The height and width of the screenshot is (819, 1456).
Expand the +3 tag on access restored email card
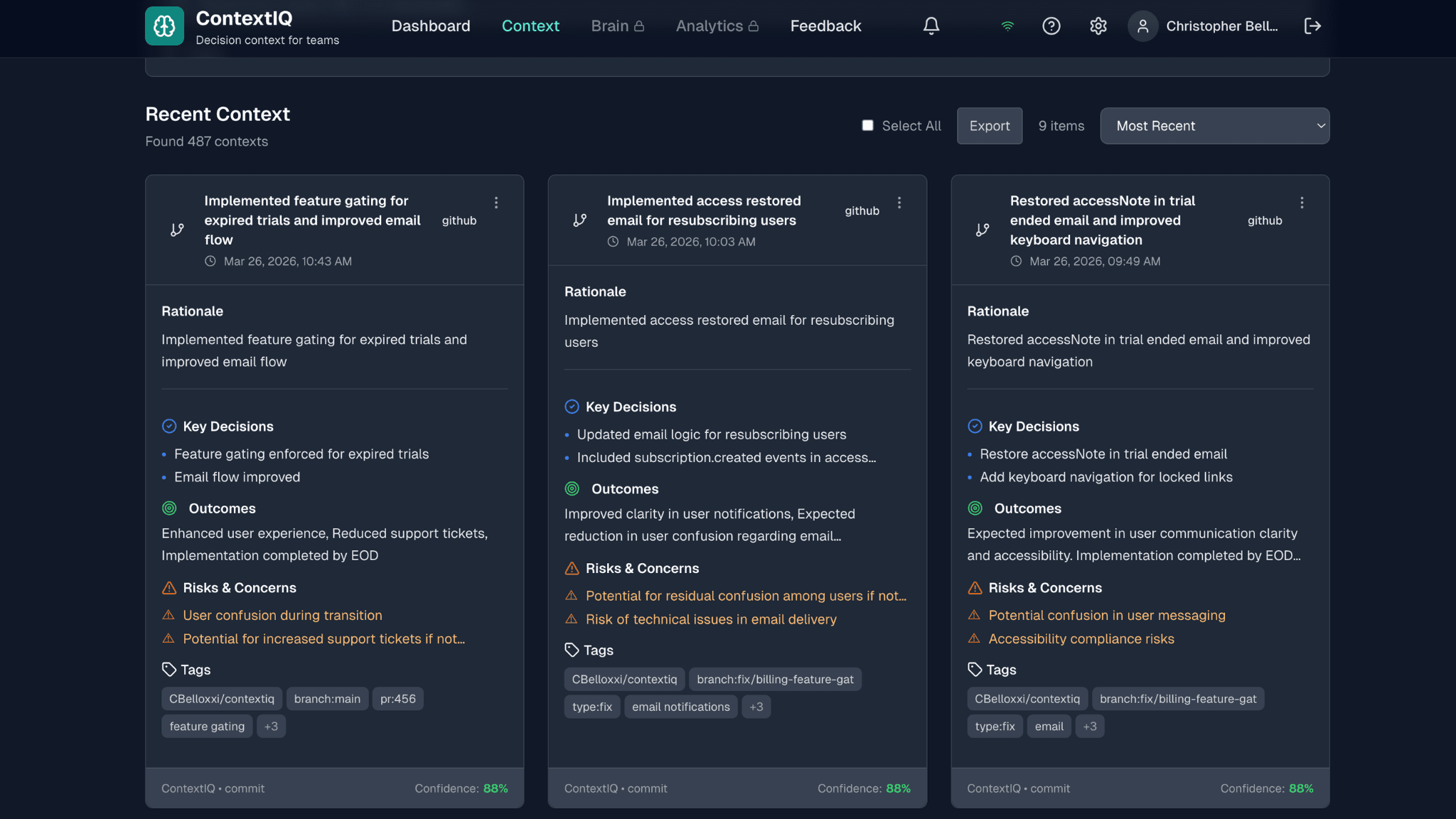point(756,706)
